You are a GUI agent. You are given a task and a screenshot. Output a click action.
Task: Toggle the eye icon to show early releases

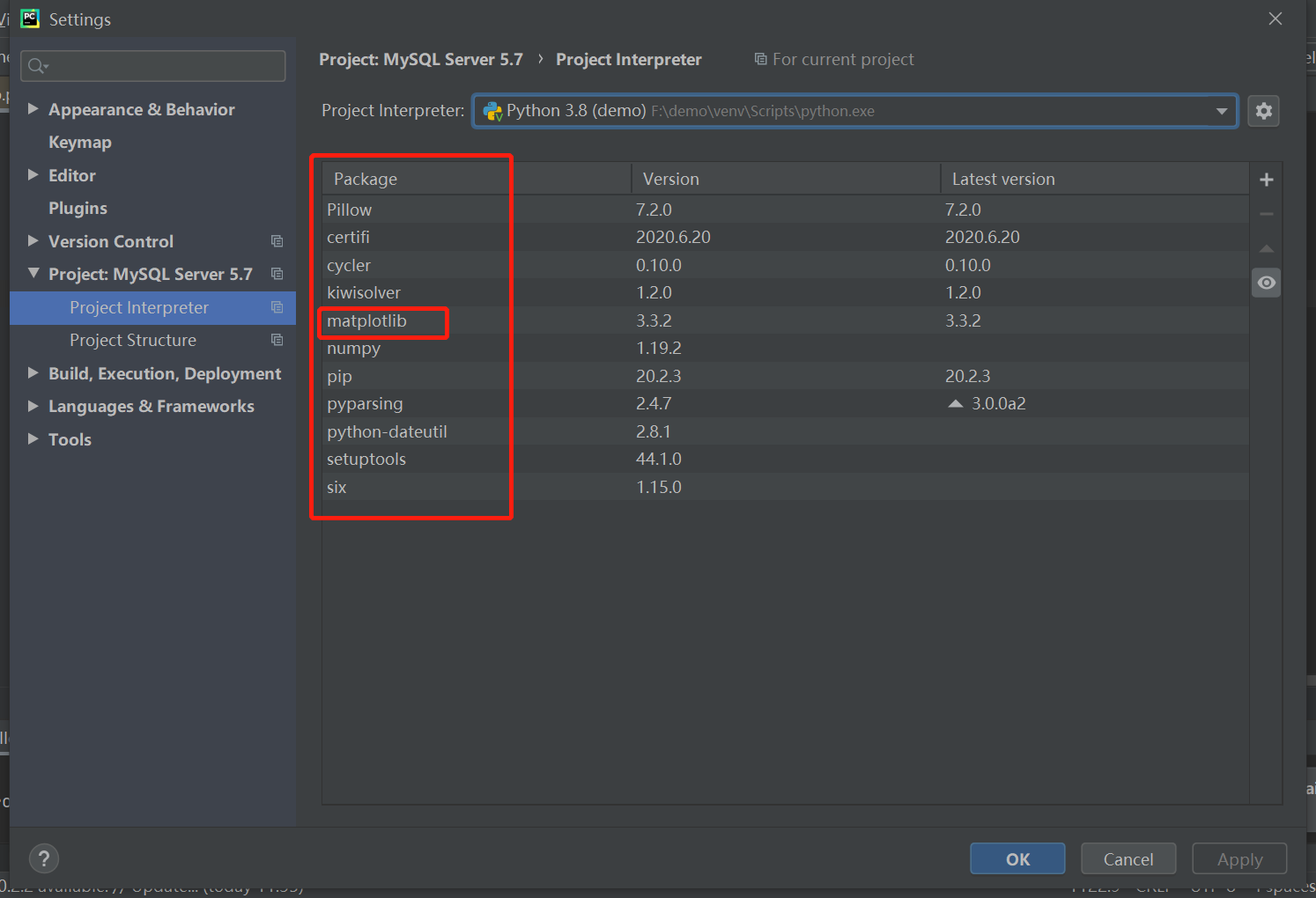1266,282
